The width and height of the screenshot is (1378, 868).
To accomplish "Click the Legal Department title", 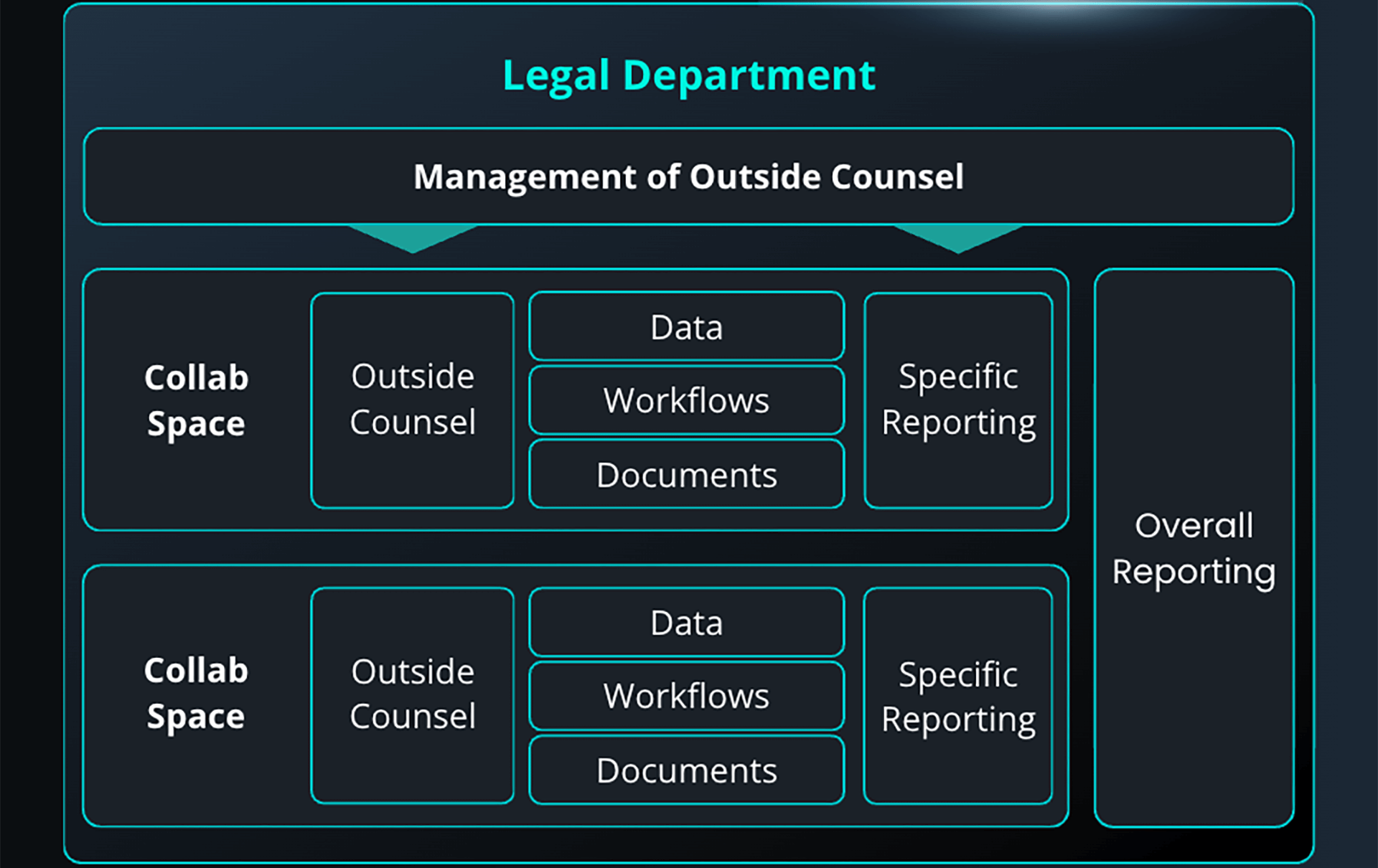I will coord(688,75).
